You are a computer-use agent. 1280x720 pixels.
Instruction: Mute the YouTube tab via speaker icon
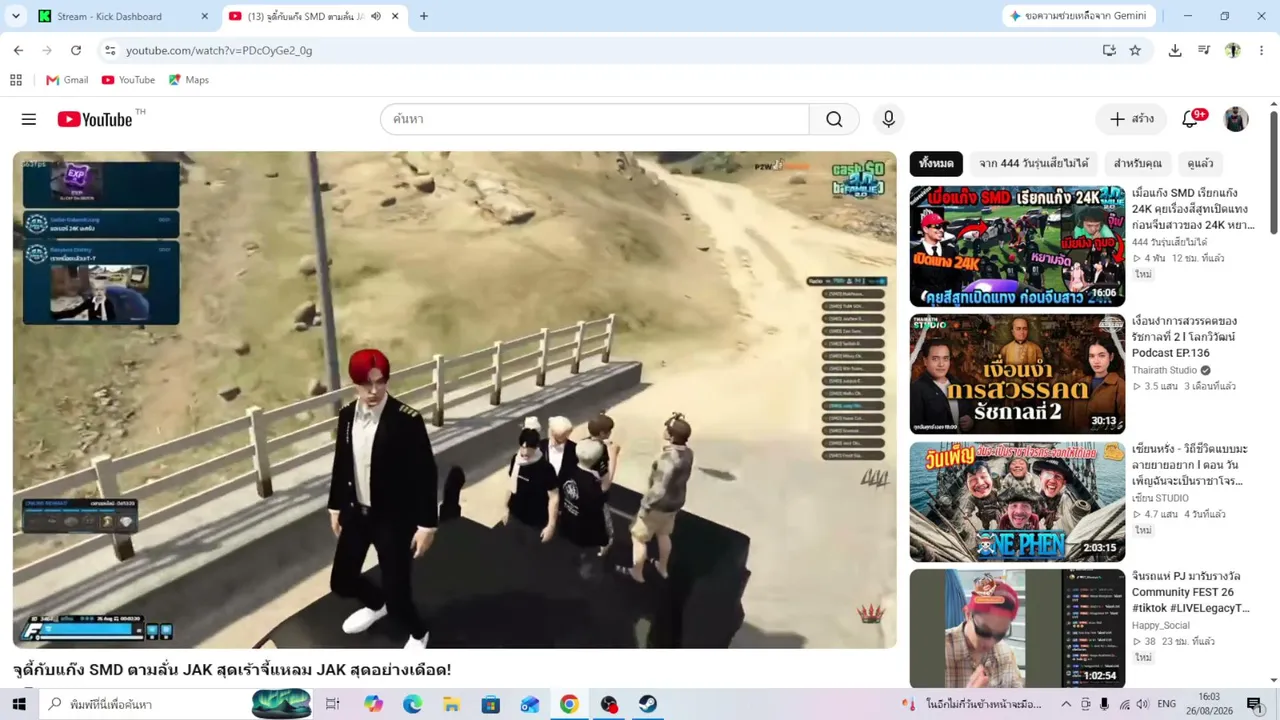coord(376,16)
